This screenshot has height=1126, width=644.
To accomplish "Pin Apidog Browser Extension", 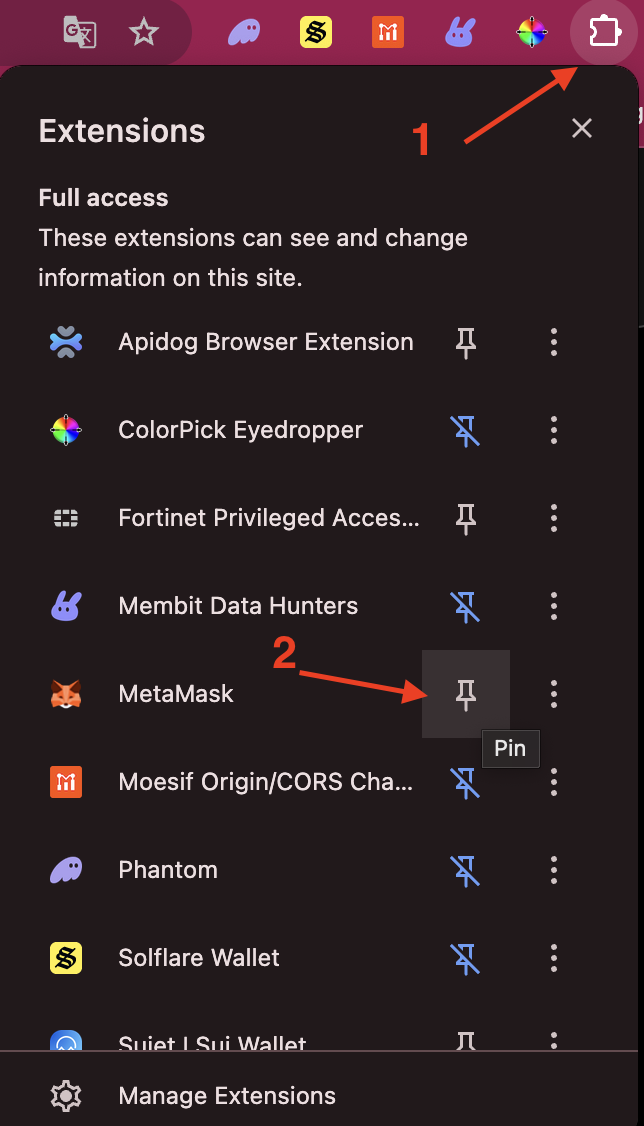I will 465,342.
